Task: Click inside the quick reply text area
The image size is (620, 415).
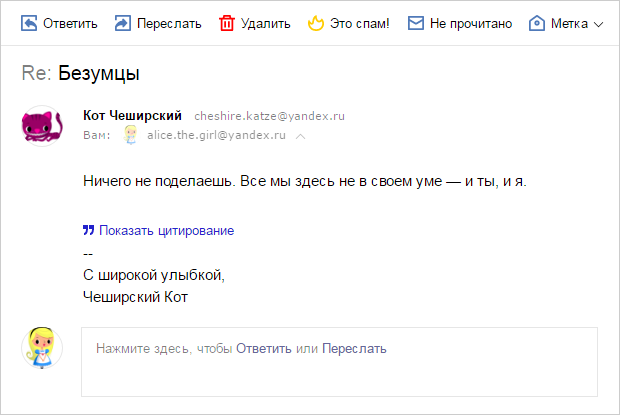Action: pyautogui.click(x=339, y=362)
